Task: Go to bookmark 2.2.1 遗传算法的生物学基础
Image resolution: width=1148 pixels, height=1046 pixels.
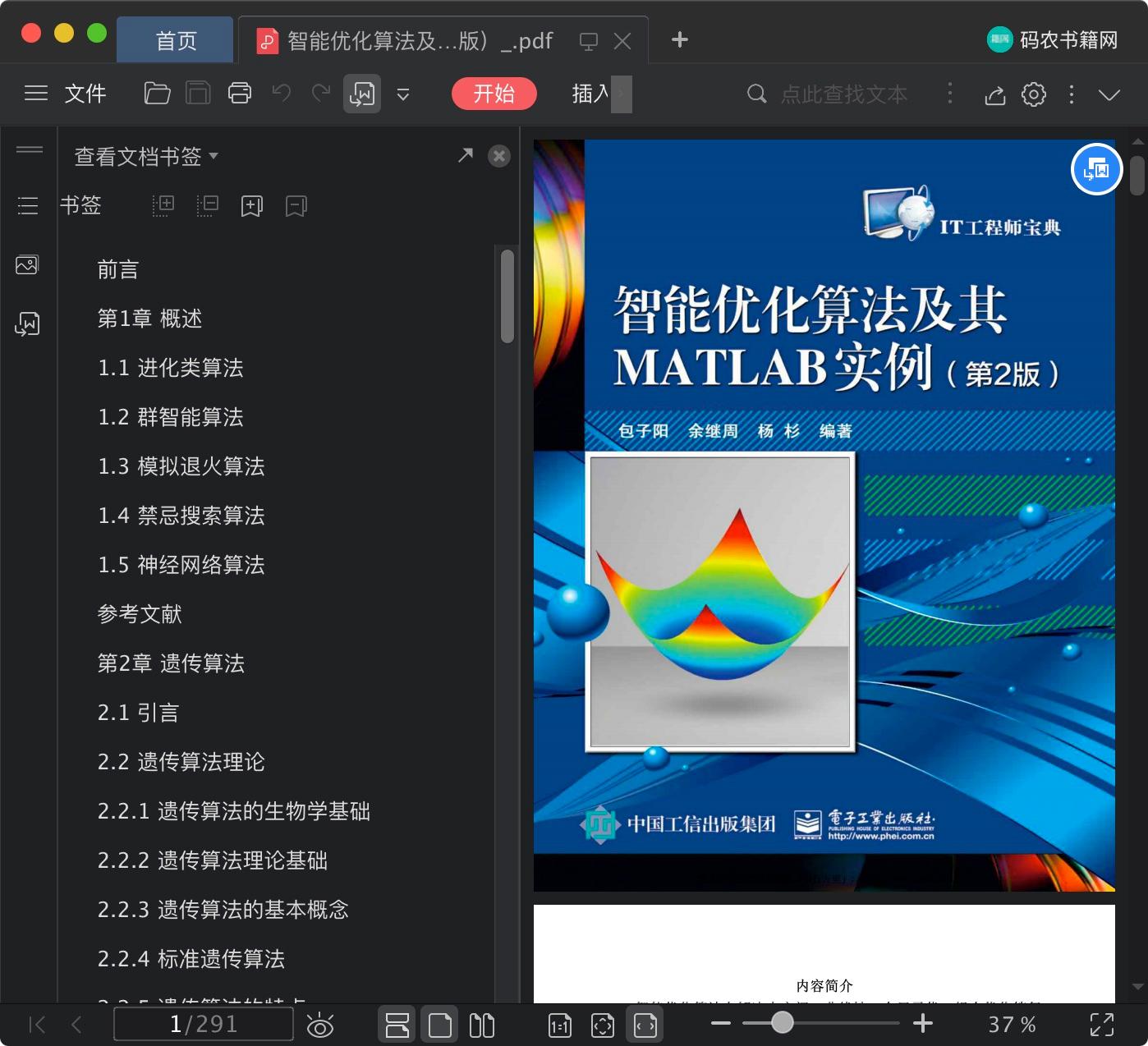Action: [x=234, y=811]
